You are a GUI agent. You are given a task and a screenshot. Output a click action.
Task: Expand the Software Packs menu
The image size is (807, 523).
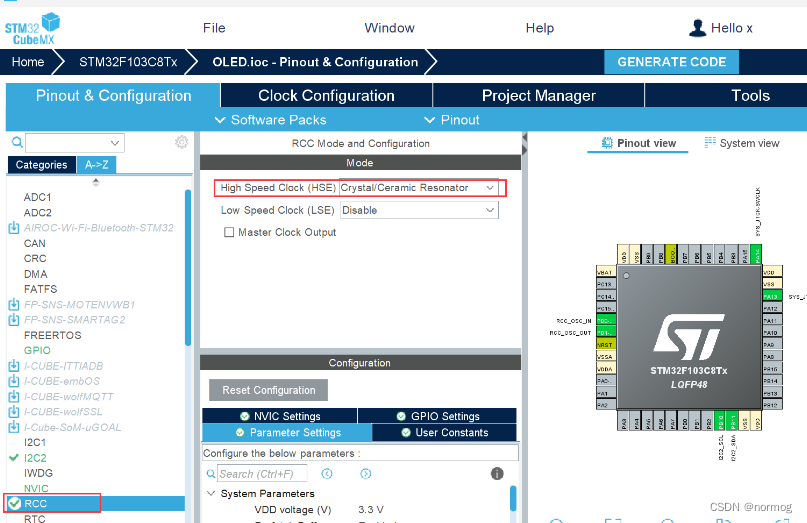[271, 120]
